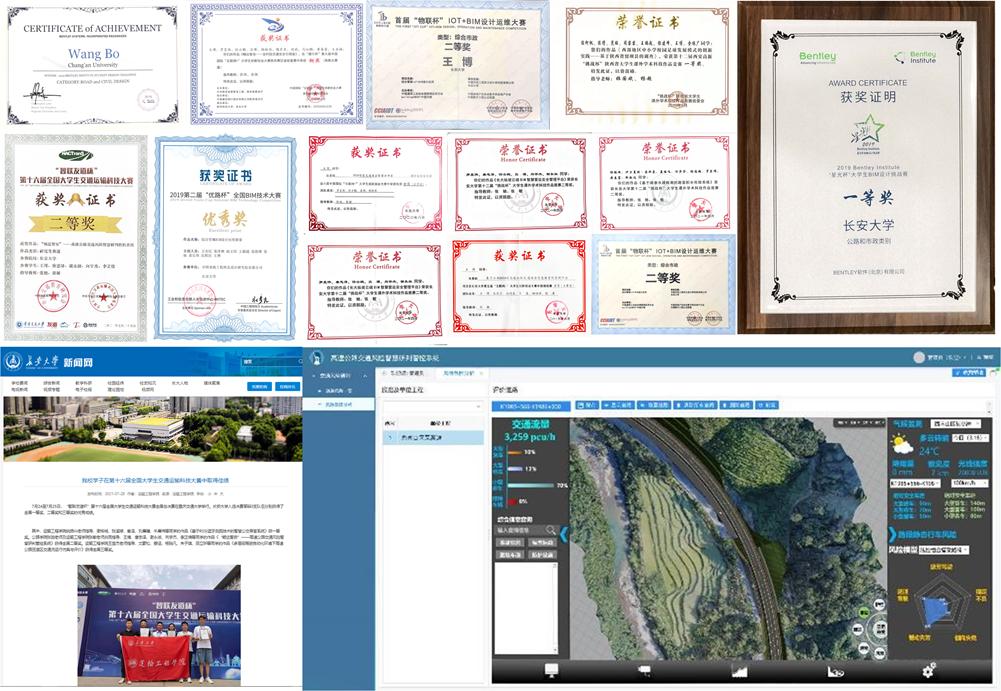Collapse the top sidebar menu group arrow
Viewport: 1001px width, 691px height.
[365, 376]
